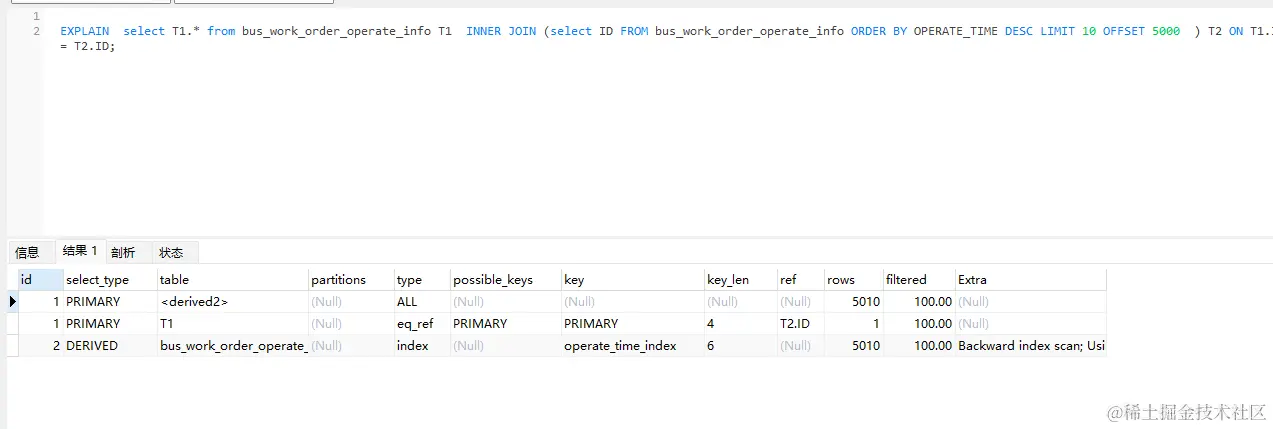
Task: Click the select_type column header
Action: pyautogui.click(x=111, y=280)
